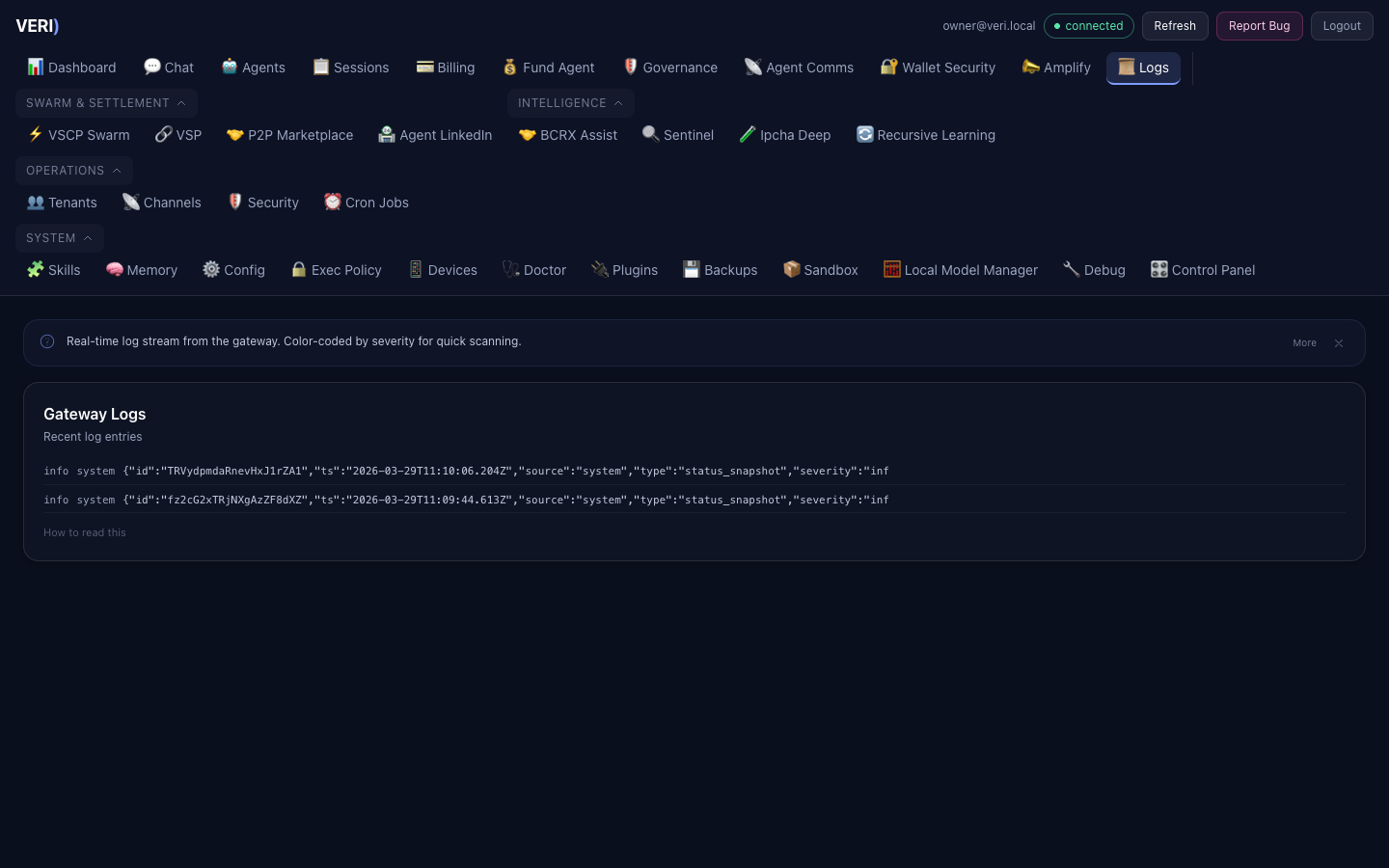Select the Wallet Security section
1389x868 pixels.
tap(937, 68)
